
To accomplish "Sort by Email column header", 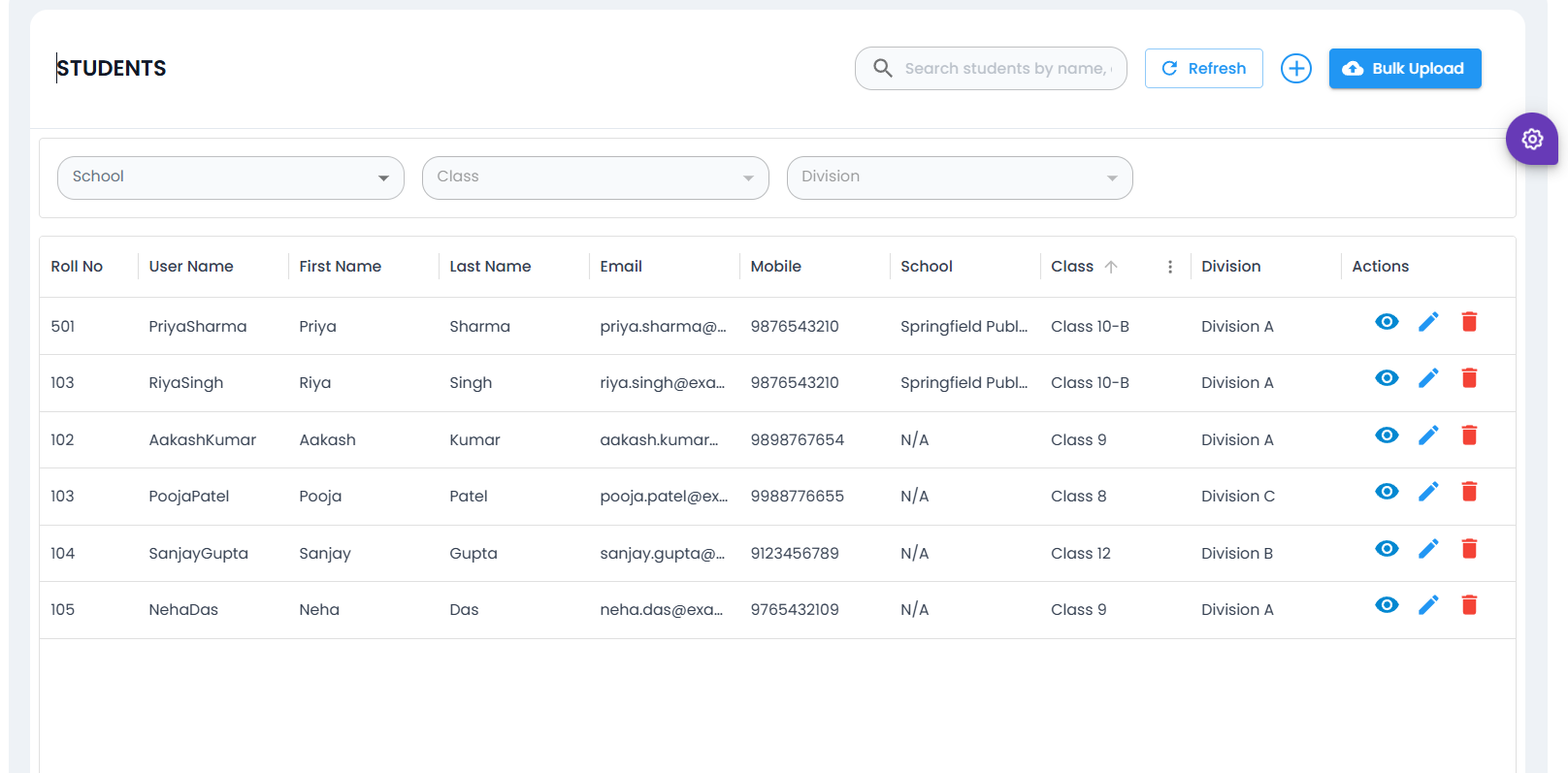I will [x=621, y=267].
